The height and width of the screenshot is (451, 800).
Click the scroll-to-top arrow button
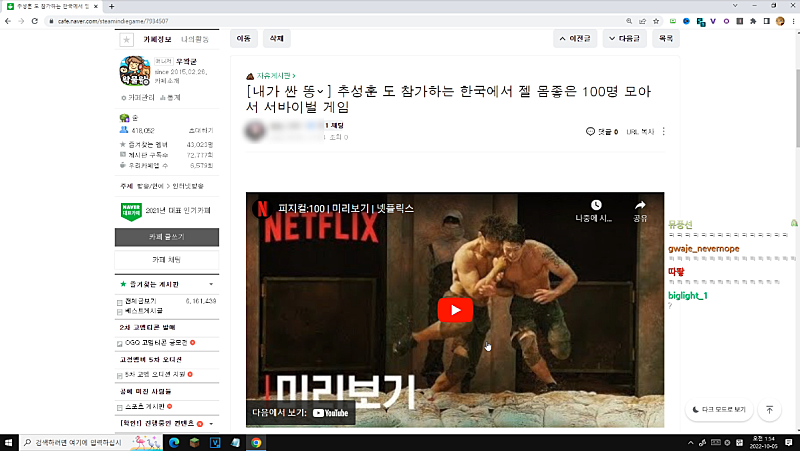[769, 410]
